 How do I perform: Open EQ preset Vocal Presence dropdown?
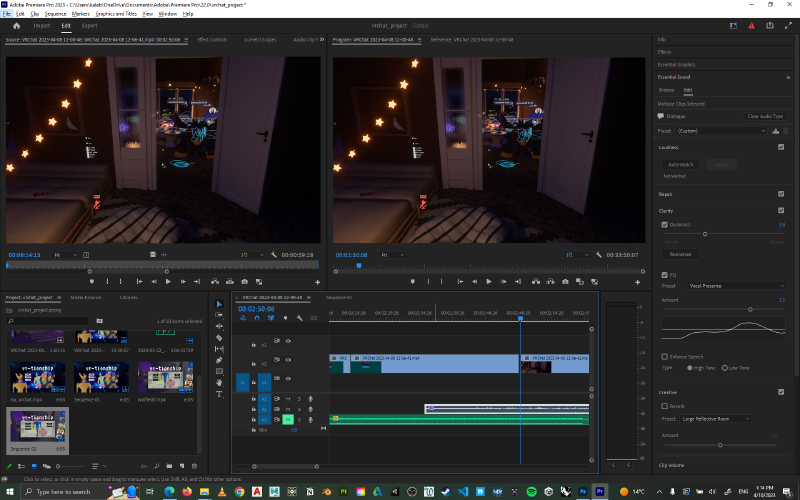[736, 286]
